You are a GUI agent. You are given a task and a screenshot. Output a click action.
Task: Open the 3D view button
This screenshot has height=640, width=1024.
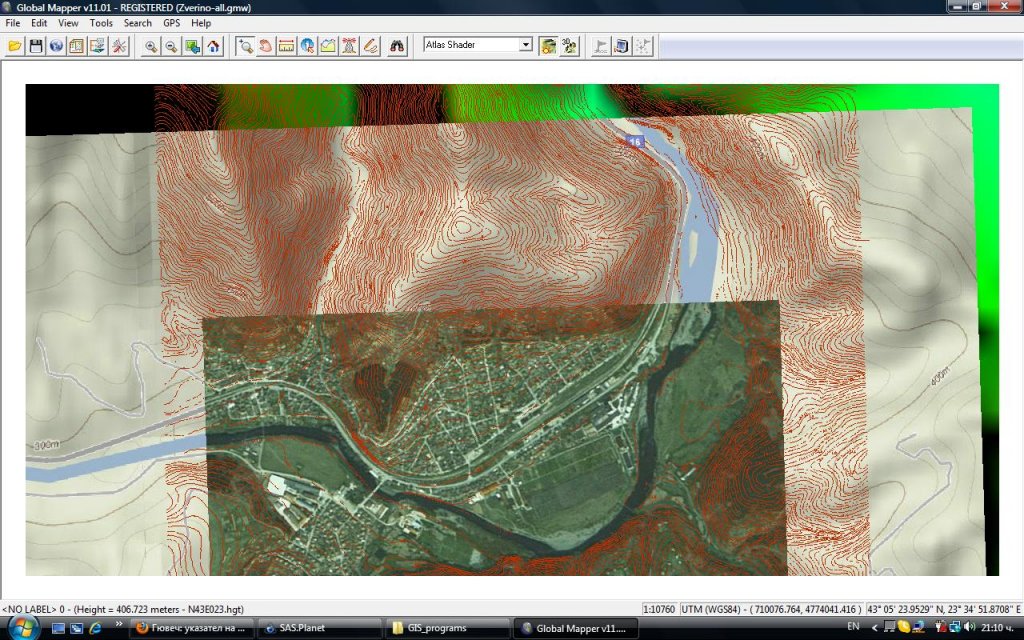(569, 45)
